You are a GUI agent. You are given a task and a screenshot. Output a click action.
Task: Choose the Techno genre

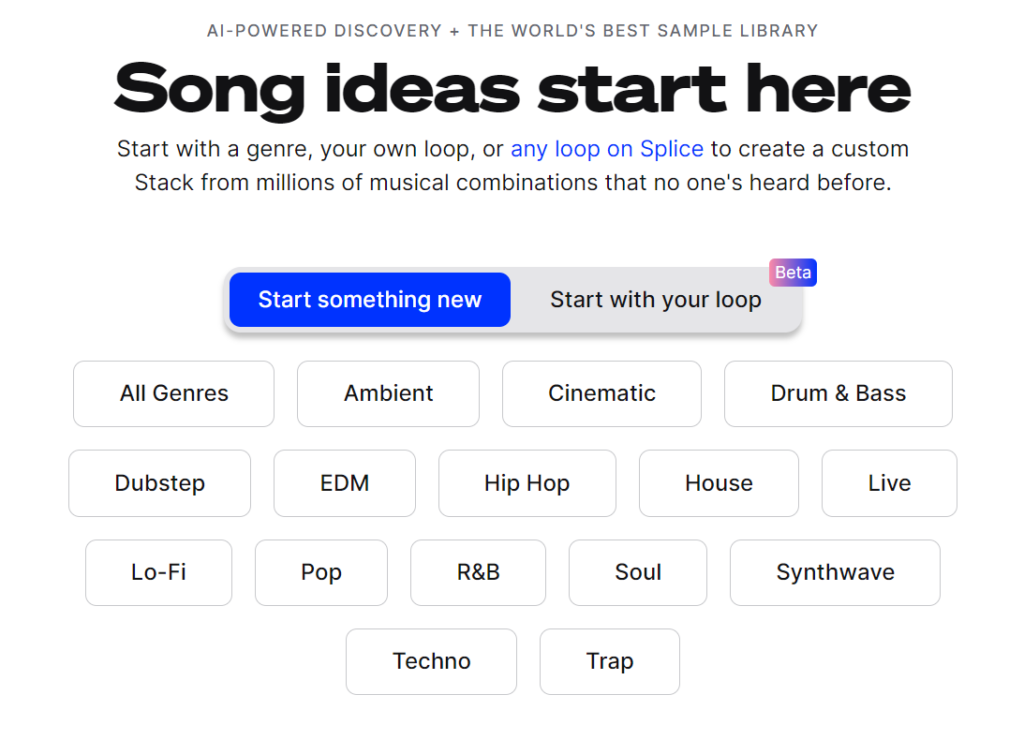pos(431,661)
